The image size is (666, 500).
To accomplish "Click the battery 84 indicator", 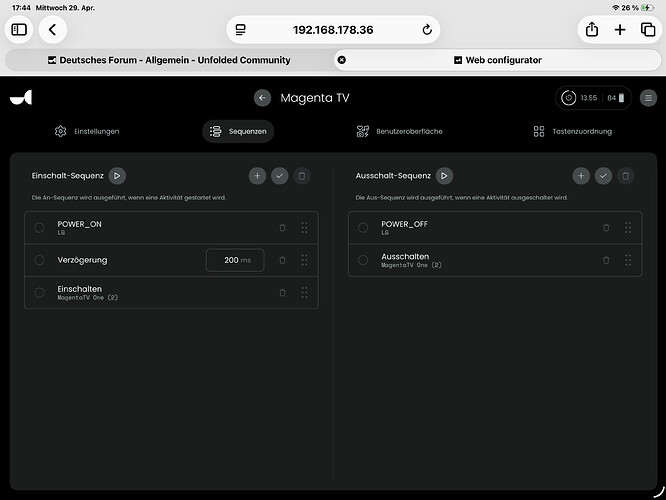I will coord(615,98).
